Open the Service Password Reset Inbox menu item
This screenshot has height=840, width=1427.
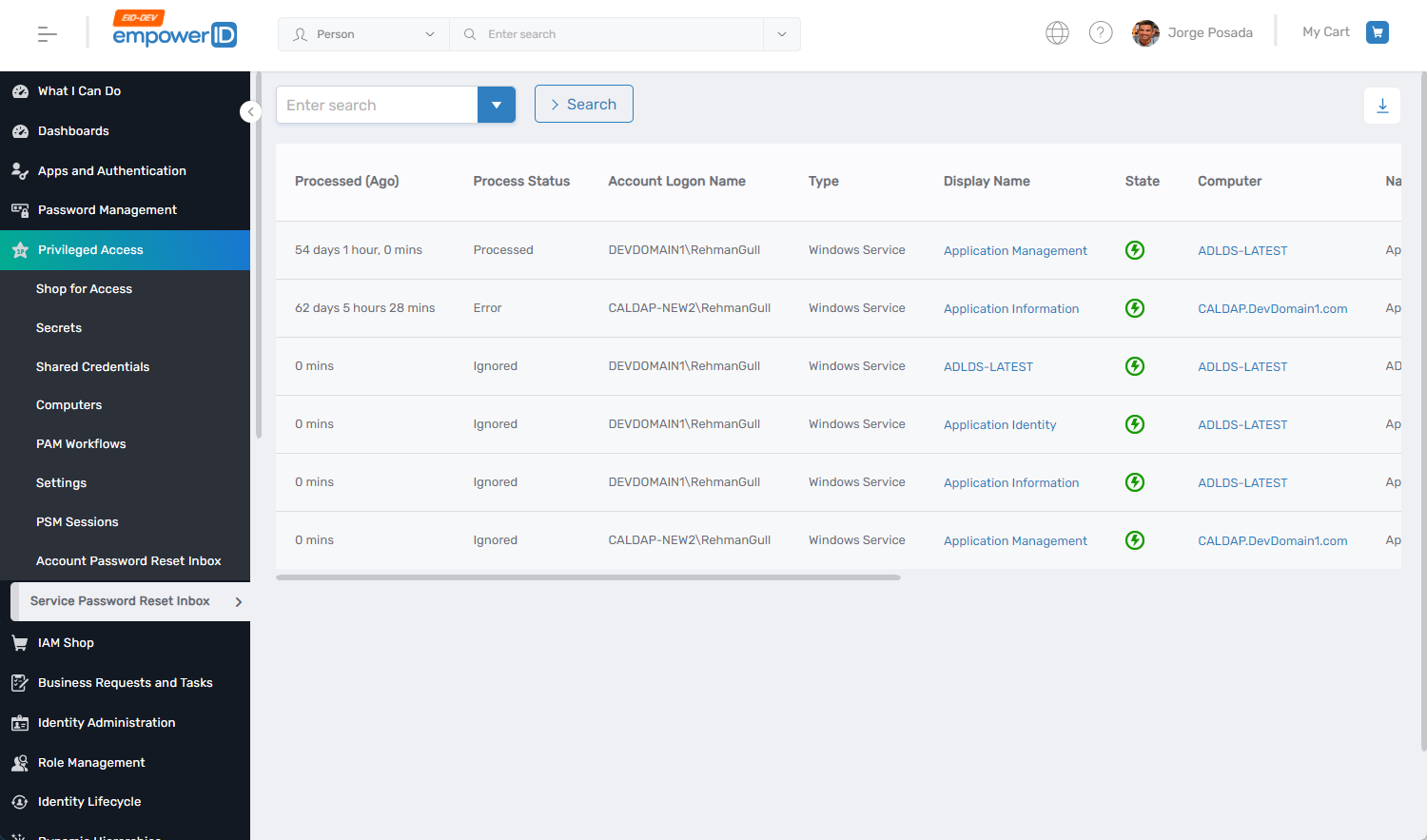[x=122, y=601]
